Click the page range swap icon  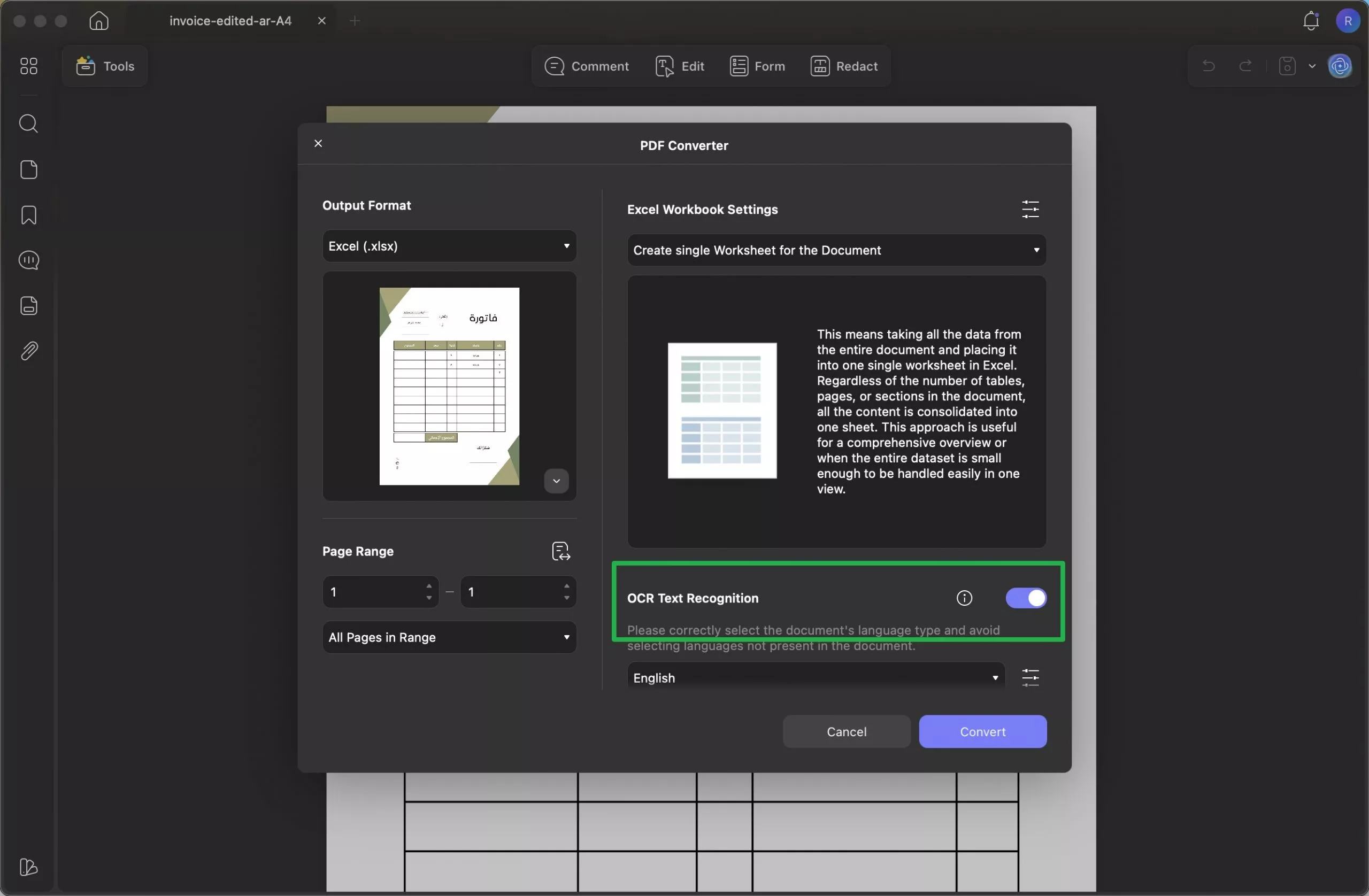[561, 551]
